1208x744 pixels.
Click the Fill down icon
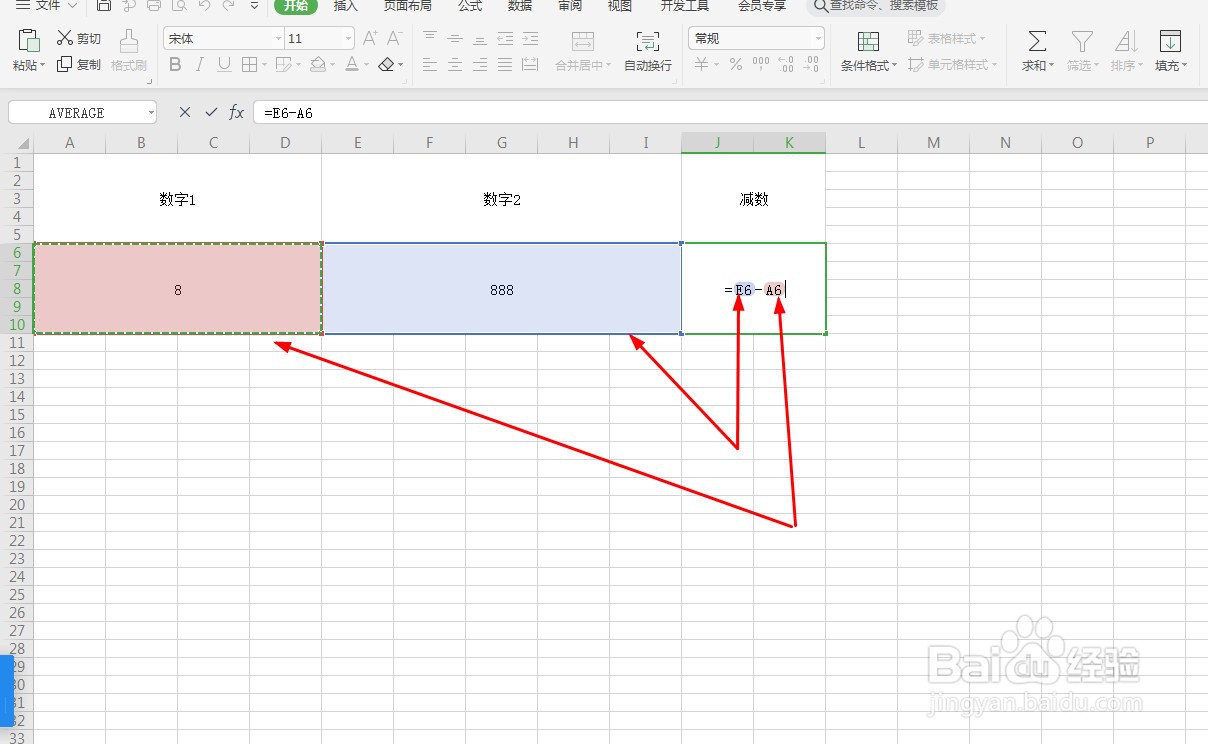point(1169,41)
